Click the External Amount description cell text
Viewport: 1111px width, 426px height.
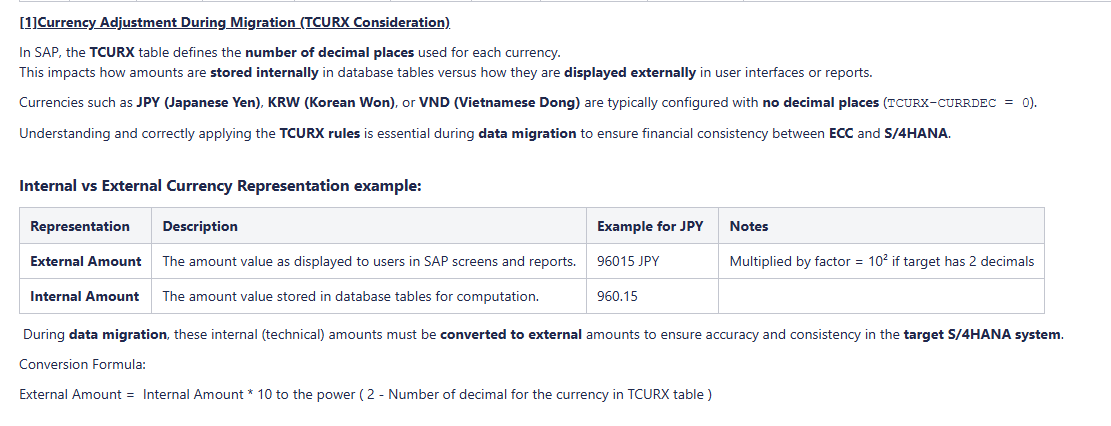point(369,261)
